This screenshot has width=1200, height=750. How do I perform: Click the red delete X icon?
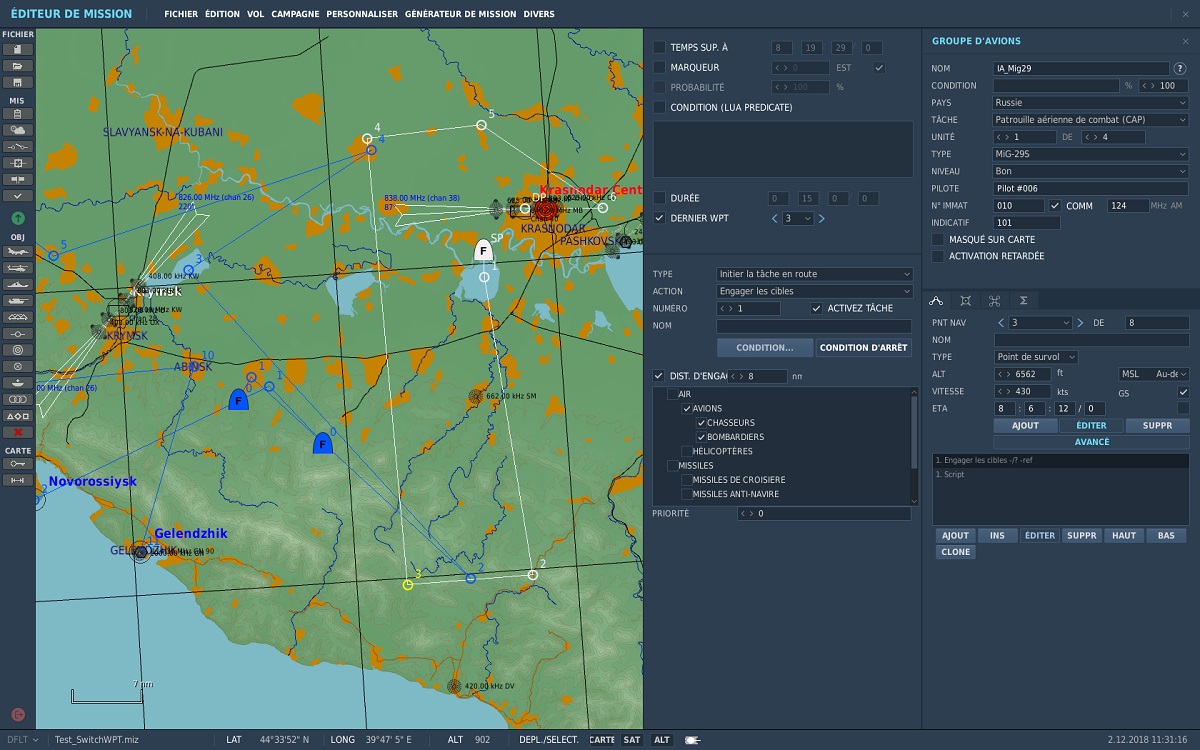(x=18, y=432)
